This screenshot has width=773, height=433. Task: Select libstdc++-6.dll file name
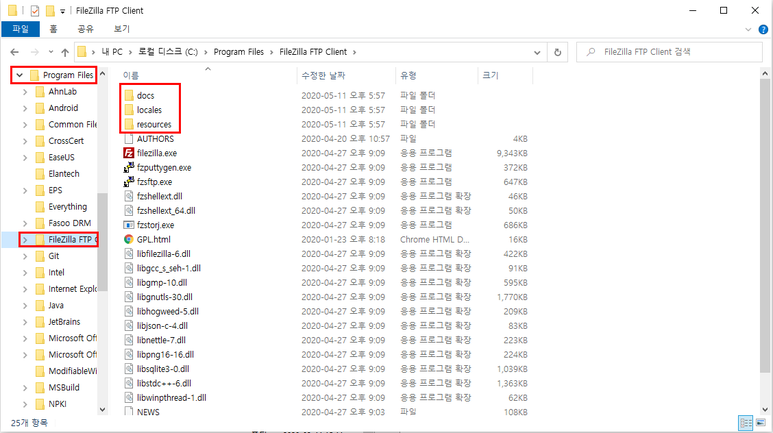coord(164,383)
